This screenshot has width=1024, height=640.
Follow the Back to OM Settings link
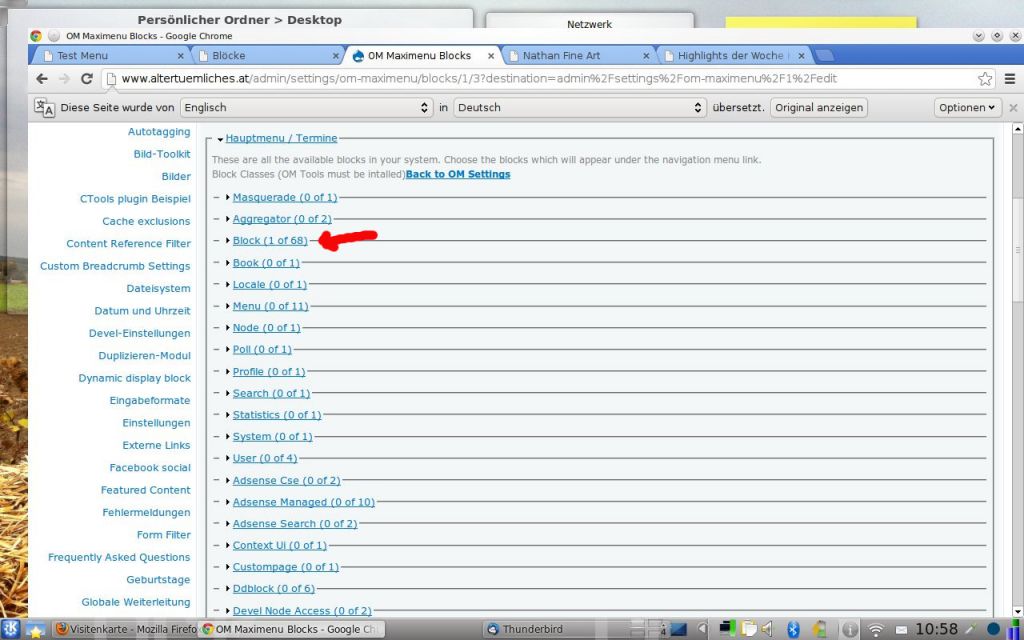pyautogui.click(x=458, y=174)
